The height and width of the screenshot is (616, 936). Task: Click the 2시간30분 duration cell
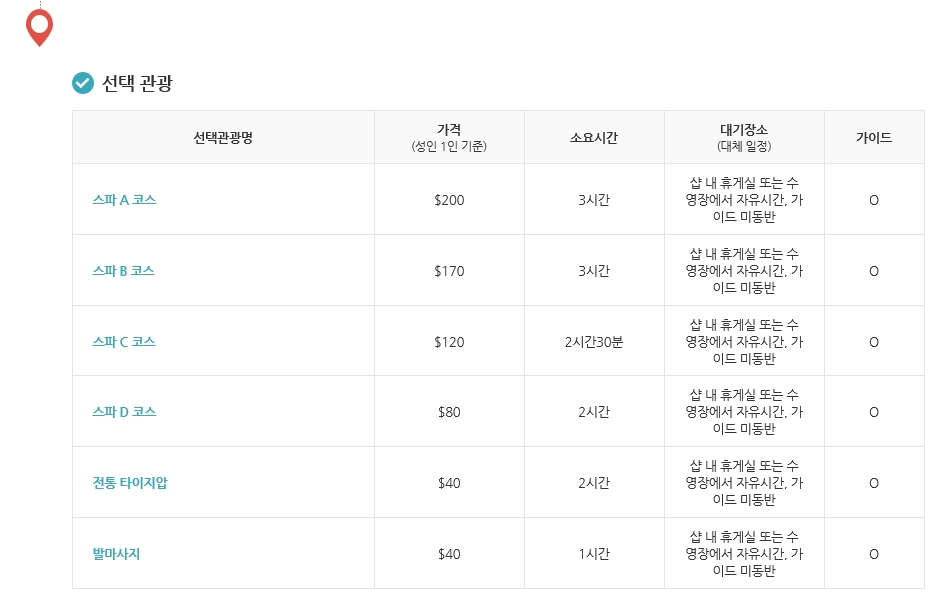pyautogui.click(x=594, y=342)
